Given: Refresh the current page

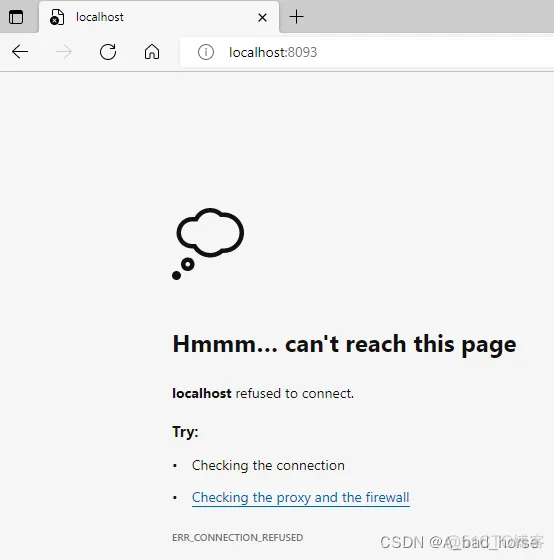Looking at the screenshot, I should pyautogui.click(x=108, y=52).
